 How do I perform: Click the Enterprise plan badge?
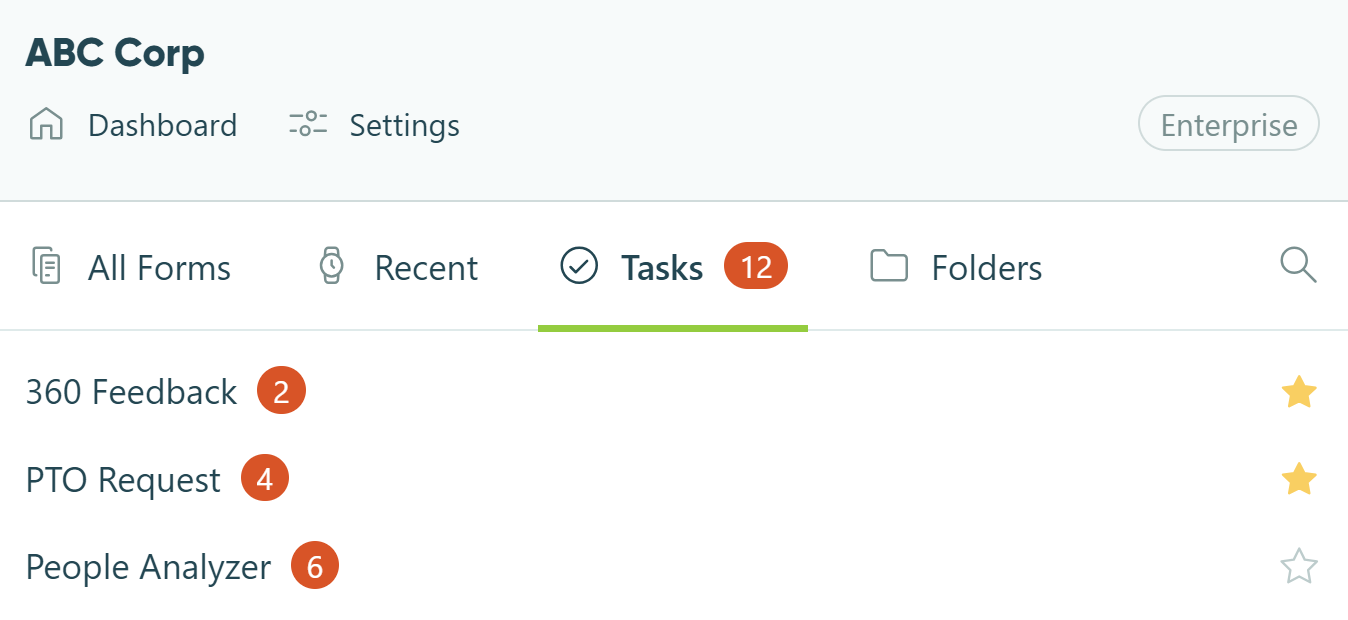1228,123
